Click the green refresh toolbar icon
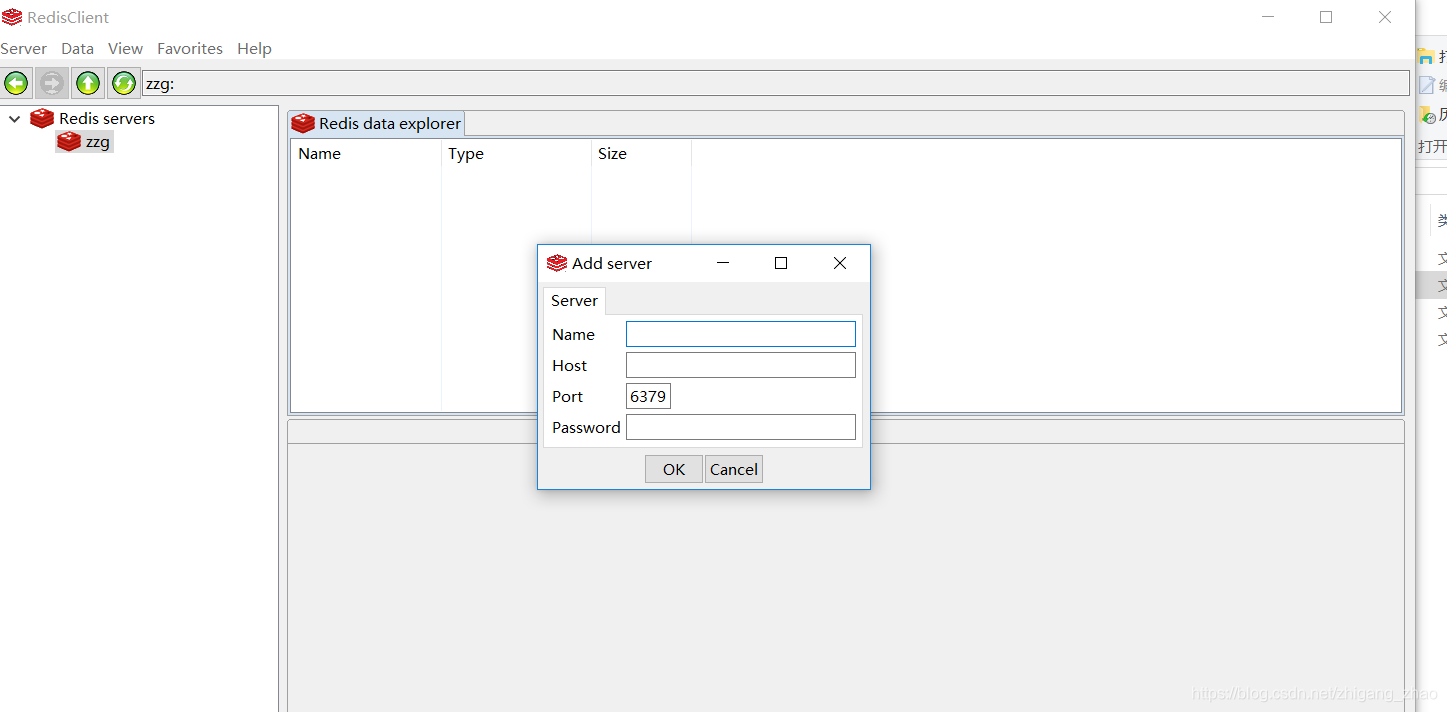Viewport: 1447px width, 712px height. tap(124, 83)
